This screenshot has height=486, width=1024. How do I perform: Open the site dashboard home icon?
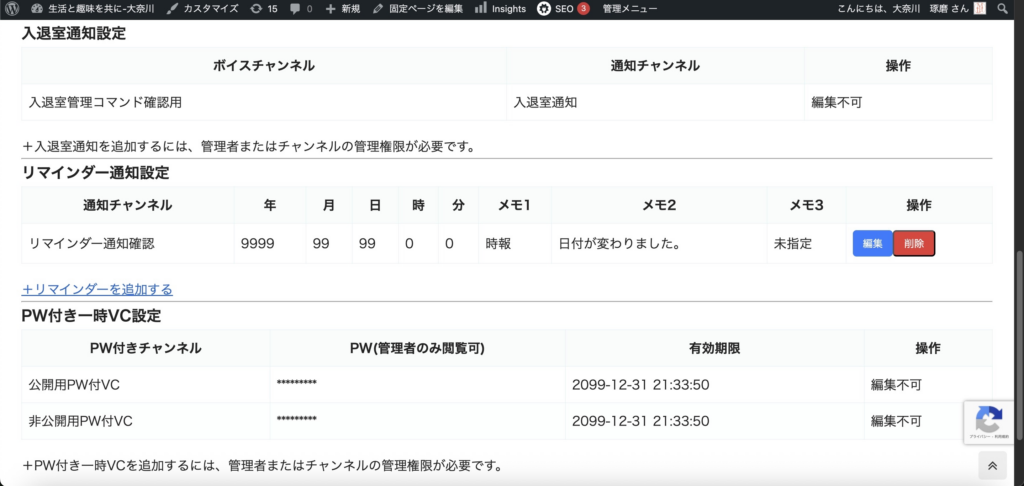point(38,8)
